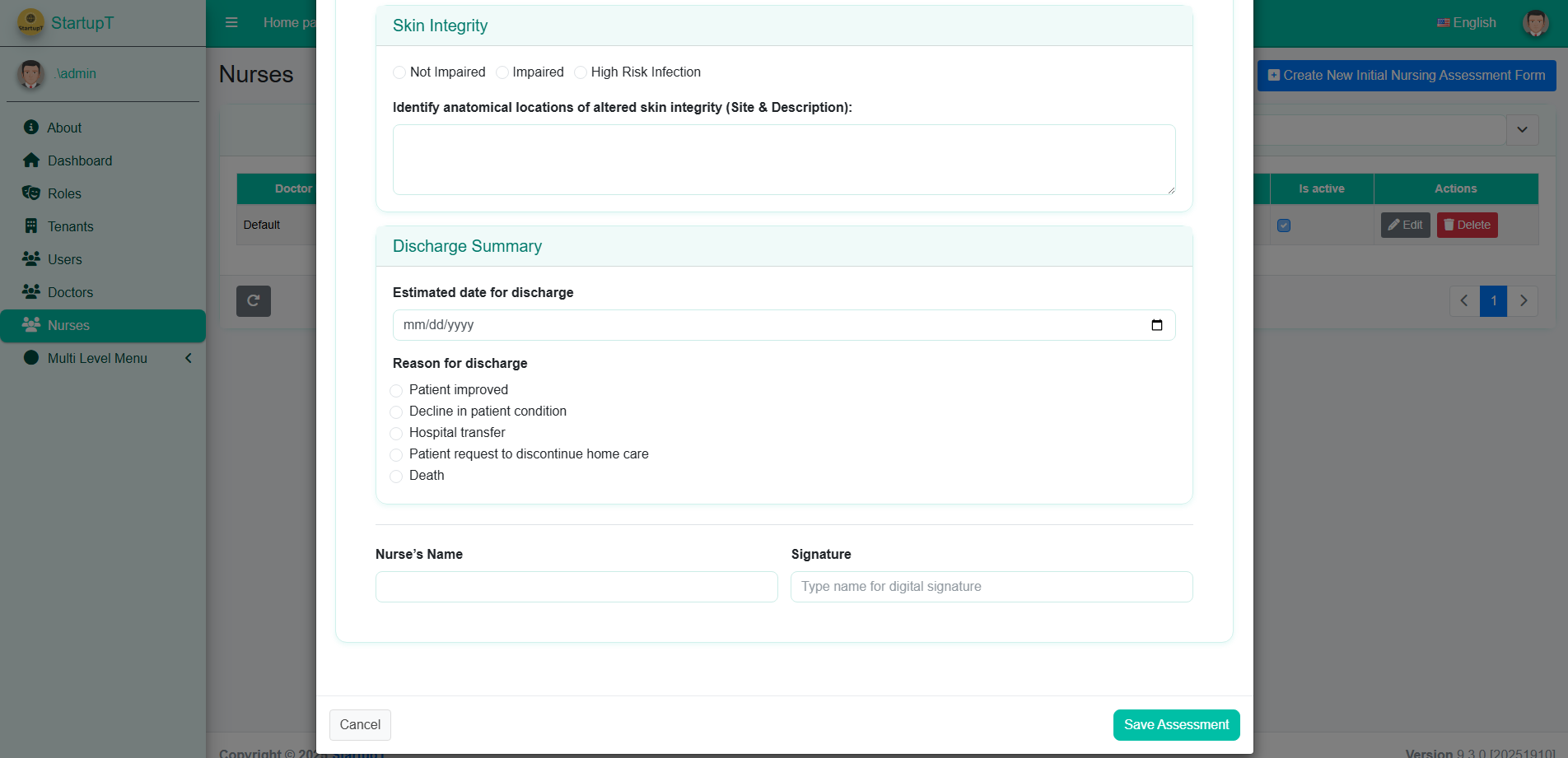Image resolution: width=1568 pixels, height=758 pixels.
Task: Expand the Multi Level Menu chevron
Action: point(189,358)
